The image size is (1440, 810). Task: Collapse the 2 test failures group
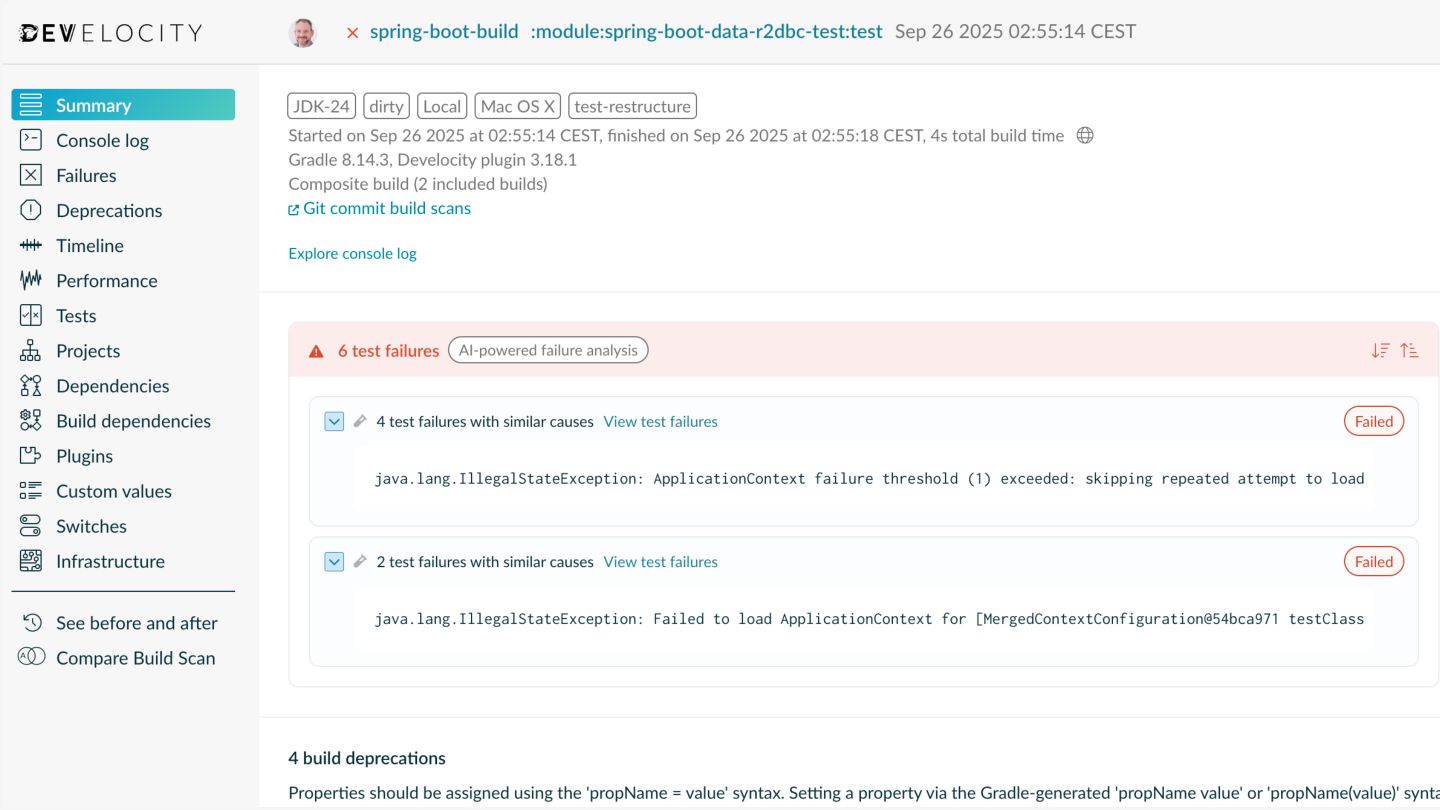[x=334, y=561]
